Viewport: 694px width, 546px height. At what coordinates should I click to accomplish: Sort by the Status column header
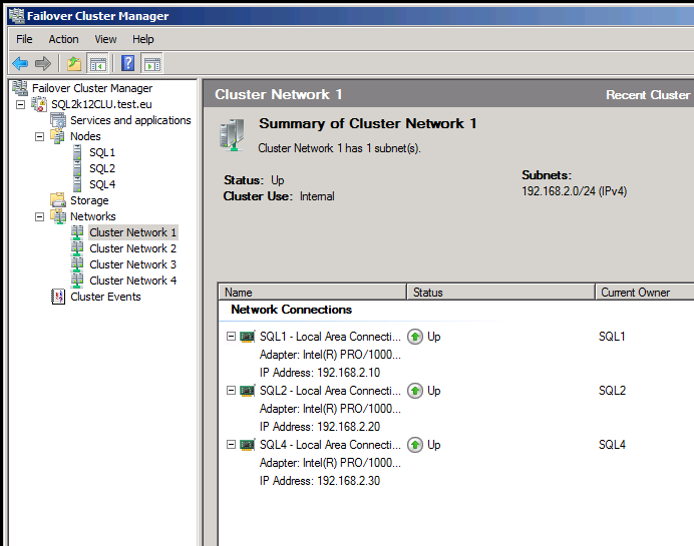pos(501,292)
